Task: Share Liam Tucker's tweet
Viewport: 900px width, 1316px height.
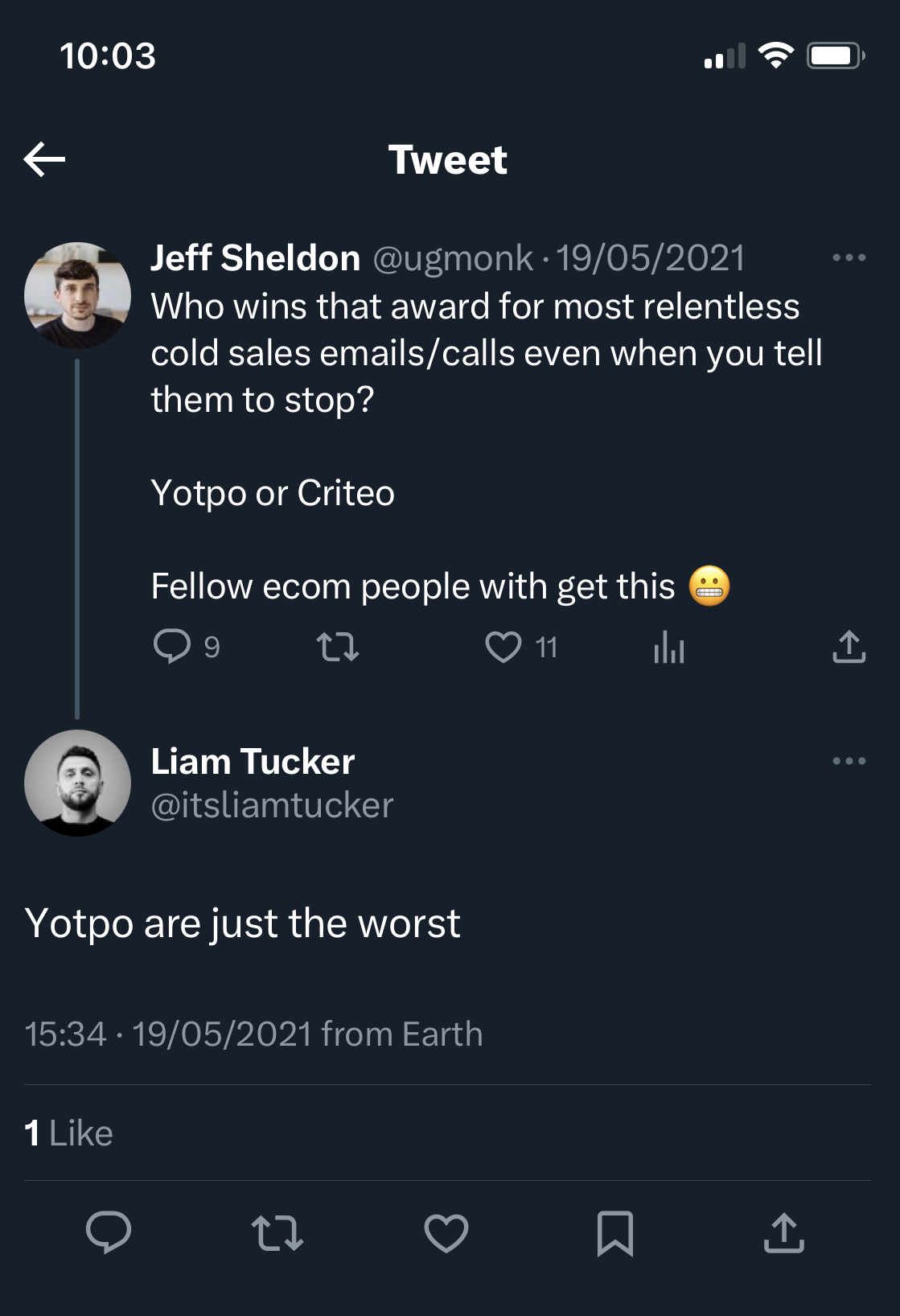Action: tap(784, 1232)
